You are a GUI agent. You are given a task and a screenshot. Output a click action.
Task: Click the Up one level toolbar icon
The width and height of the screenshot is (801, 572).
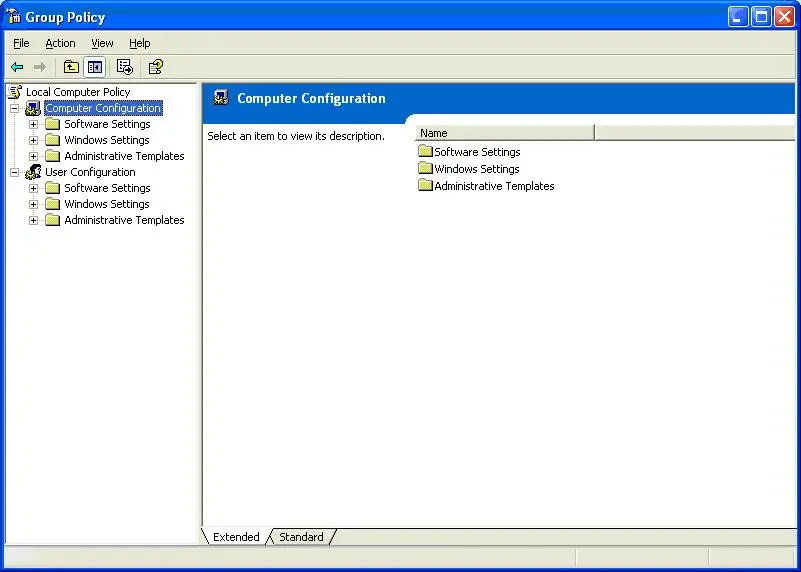click(71, 67)
